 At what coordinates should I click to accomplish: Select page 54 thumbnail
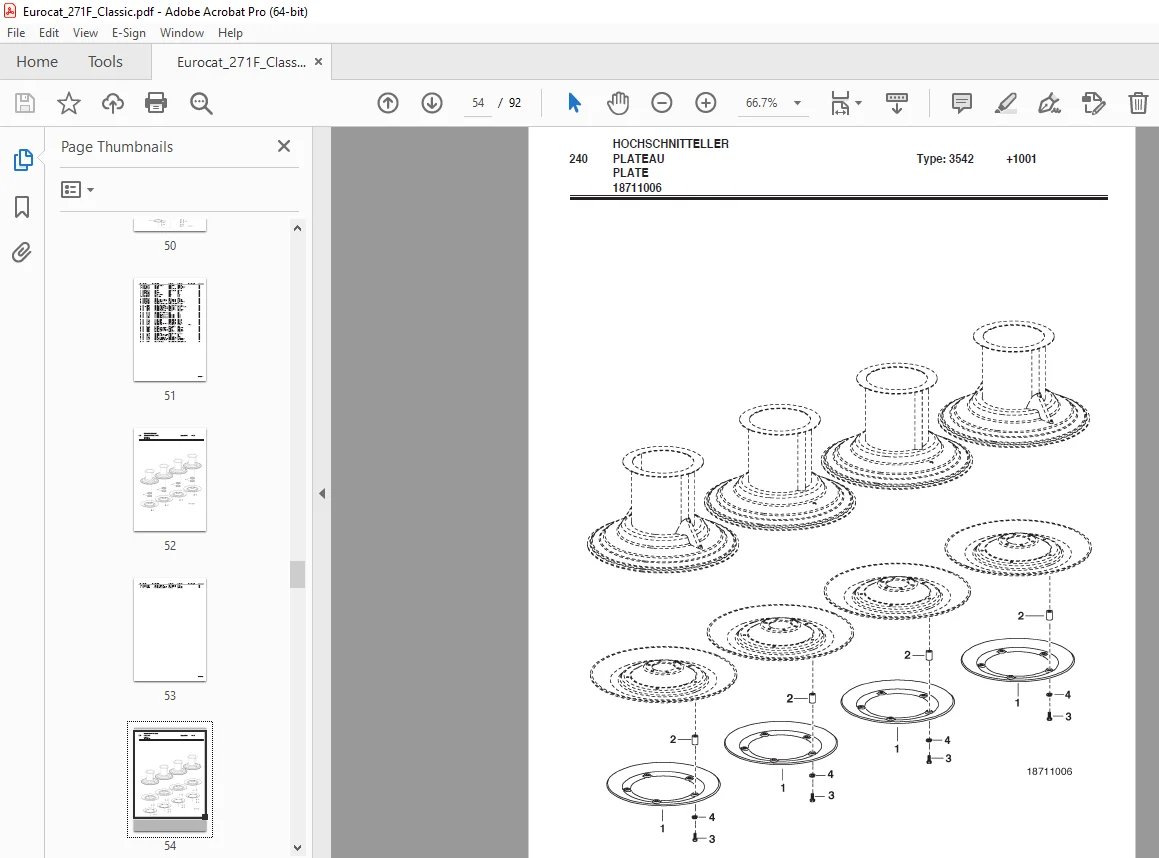[170, 780]
